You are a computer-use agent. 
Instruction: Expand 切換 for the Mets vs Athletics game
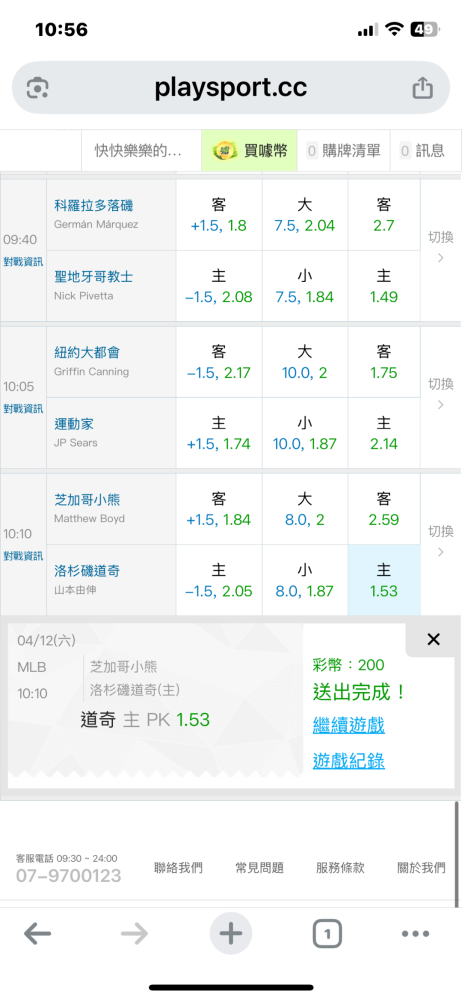pos(440,393)
